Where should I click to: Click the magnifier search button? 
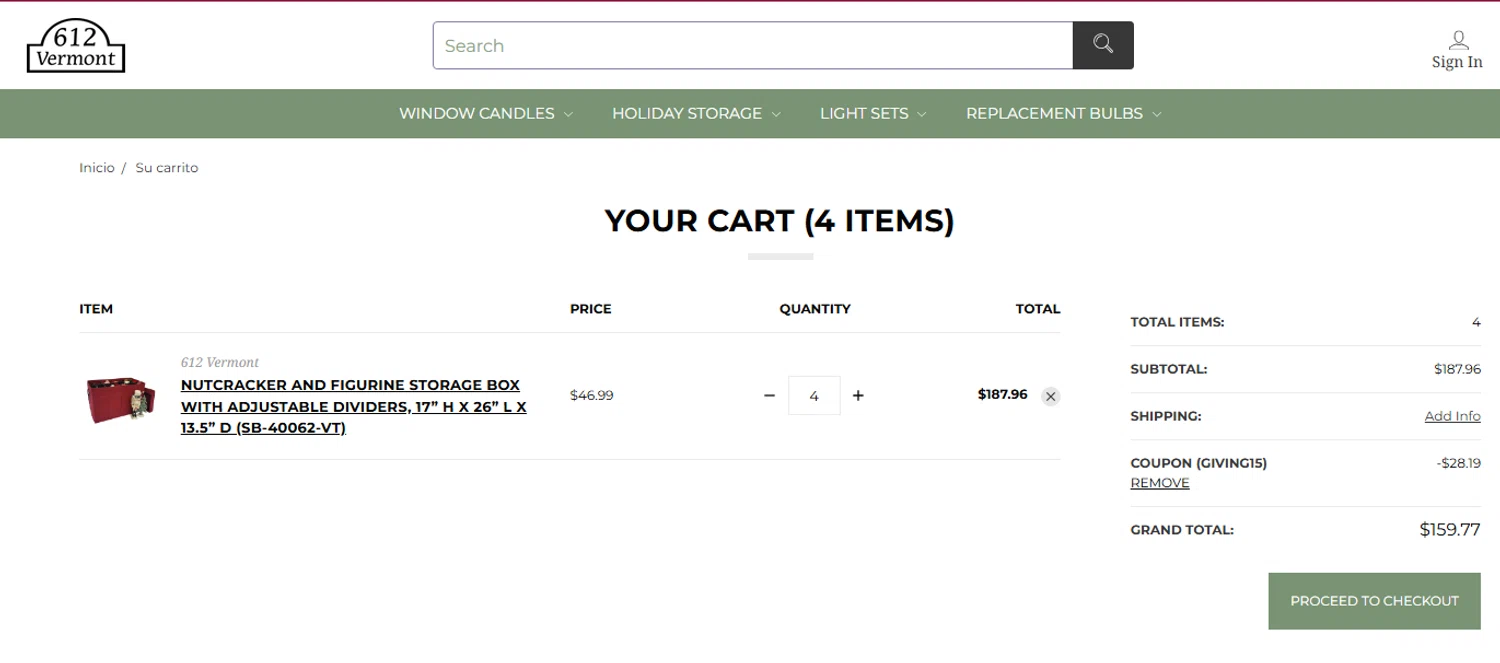[x=1103, y=45]
